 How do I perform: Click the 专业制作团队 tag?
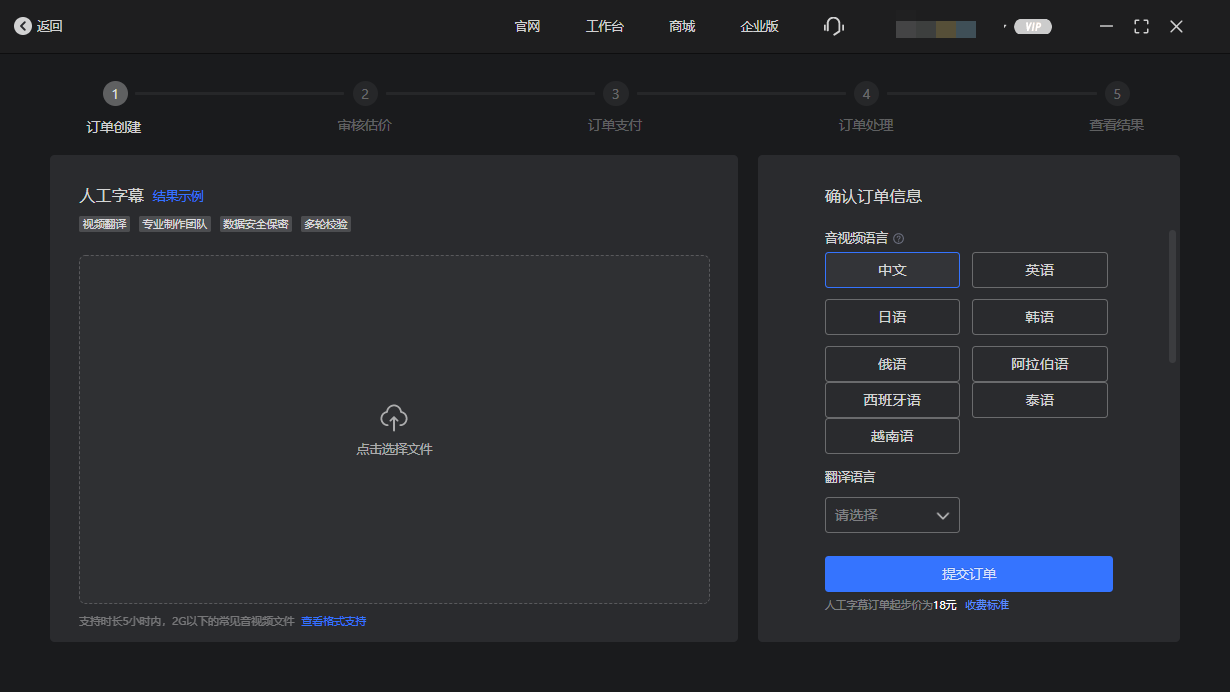175,224
